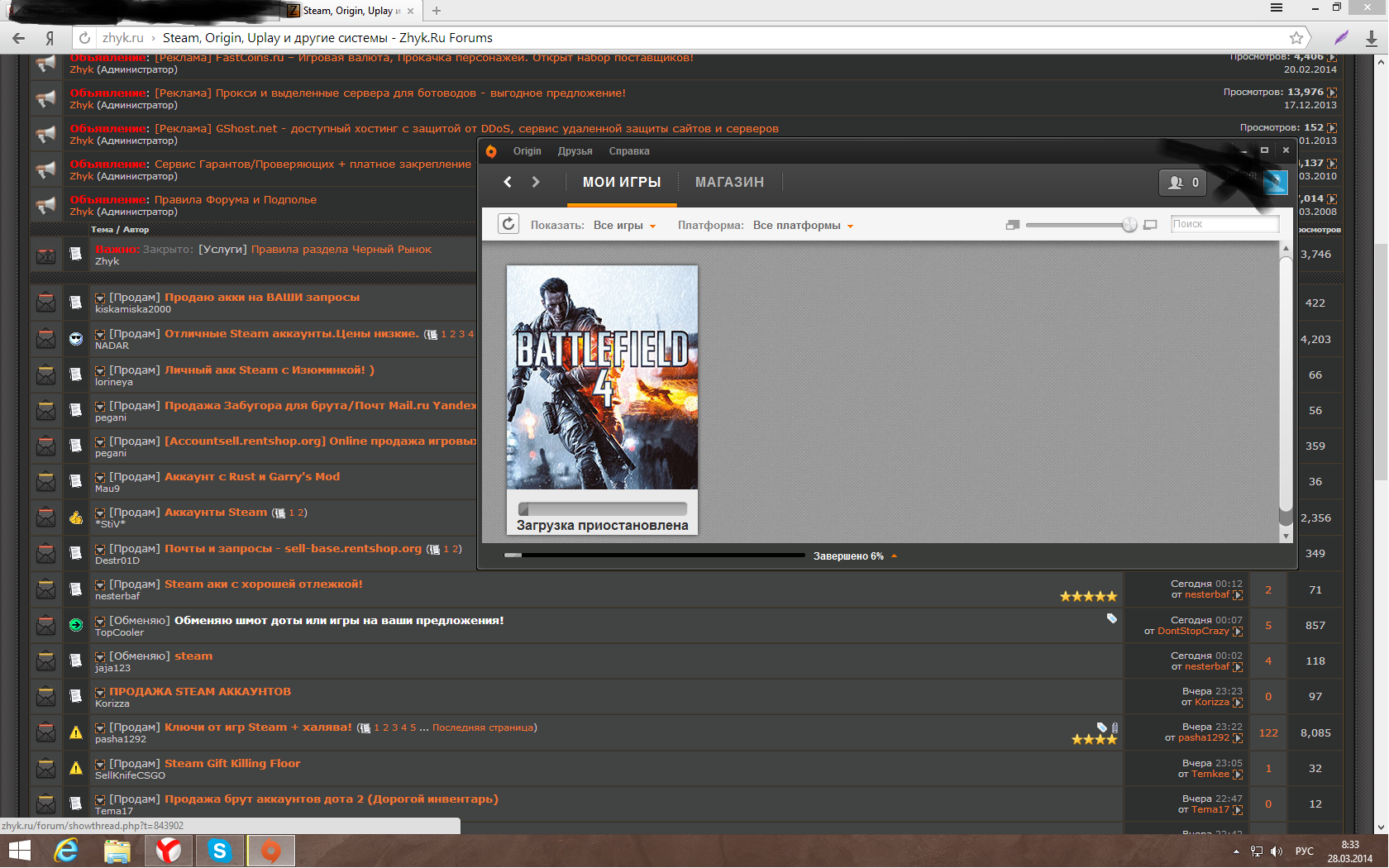1389x868 pixels.
Task: Open the Origin friends counter button
Action: [1183, 183]
